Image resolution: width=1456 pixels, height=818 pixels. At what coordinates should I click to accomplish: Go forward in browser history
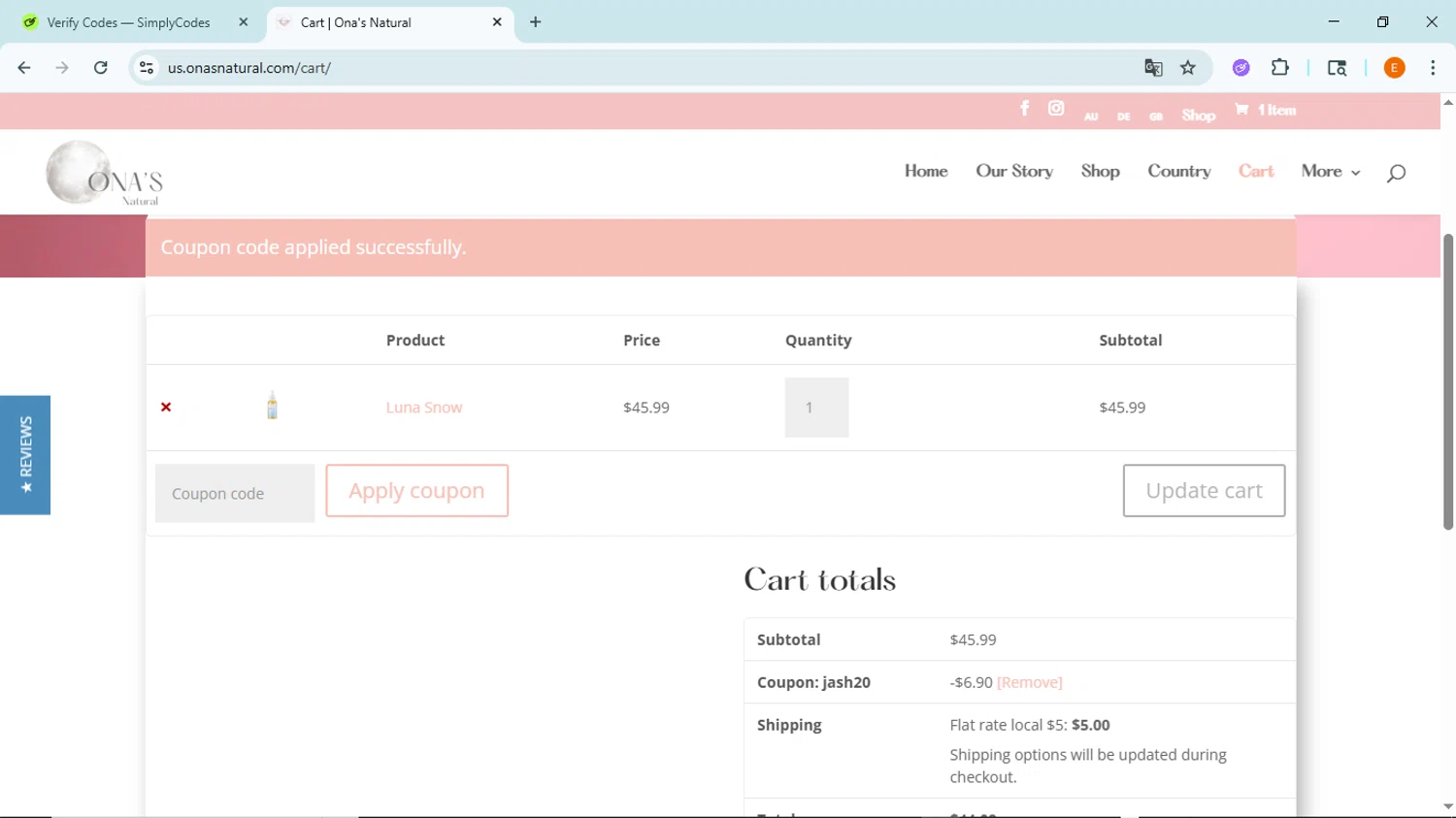tap(62, 68)
